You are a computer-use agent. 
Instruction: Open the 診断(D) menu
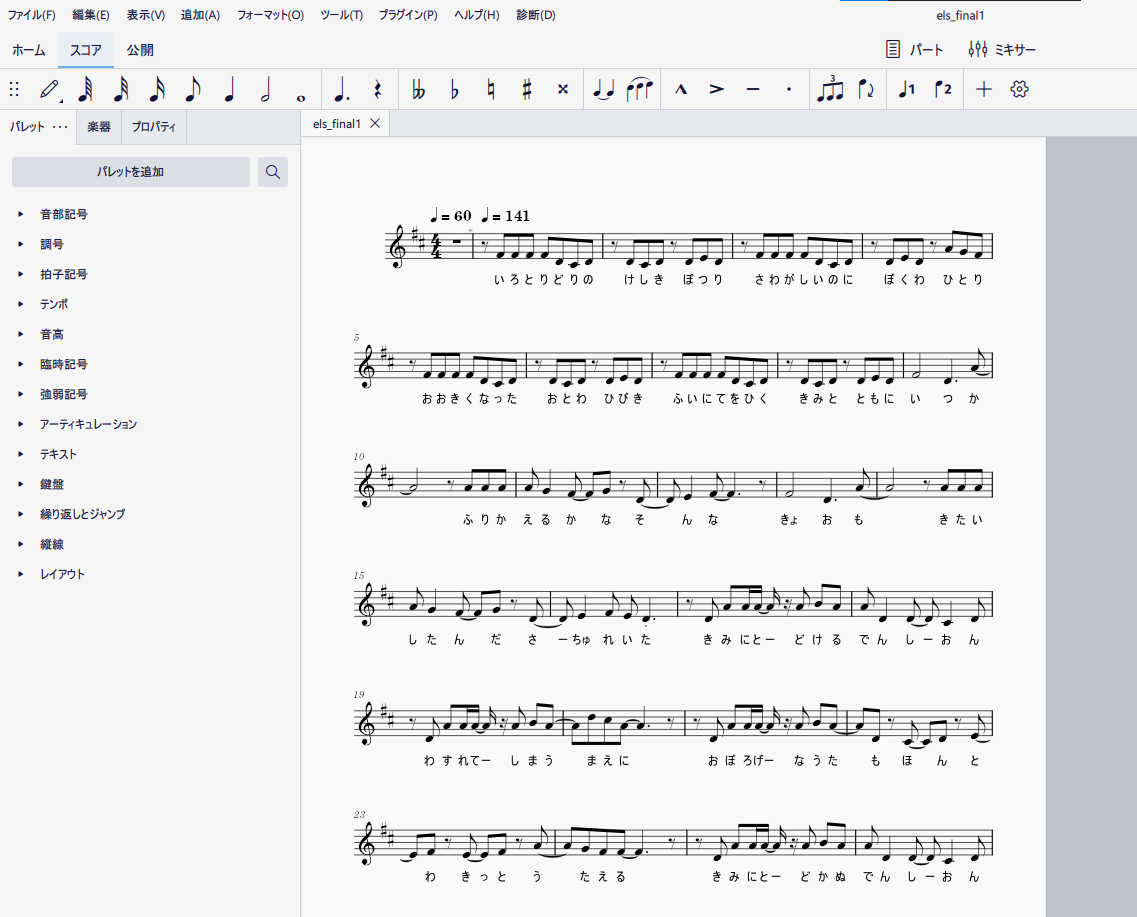pyautogui.click(x=536, y=14)
